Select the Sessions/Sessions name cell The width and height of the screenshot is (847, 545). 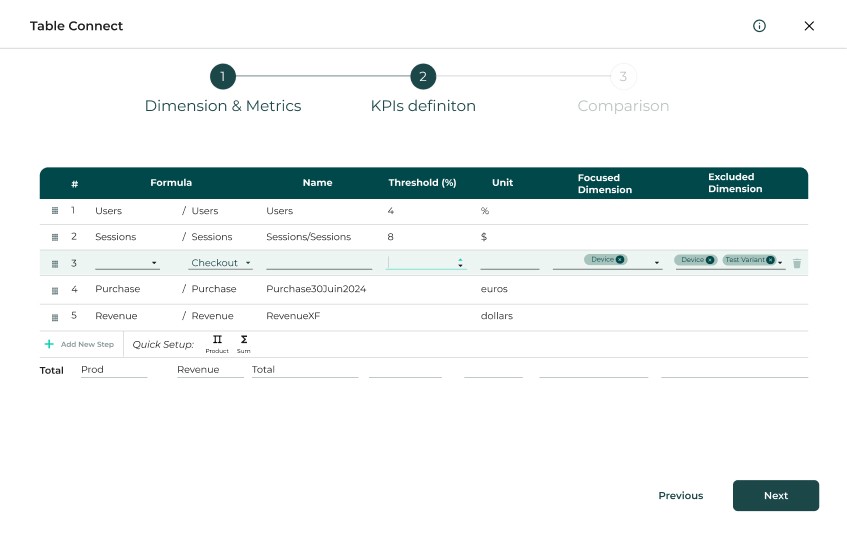308,237
